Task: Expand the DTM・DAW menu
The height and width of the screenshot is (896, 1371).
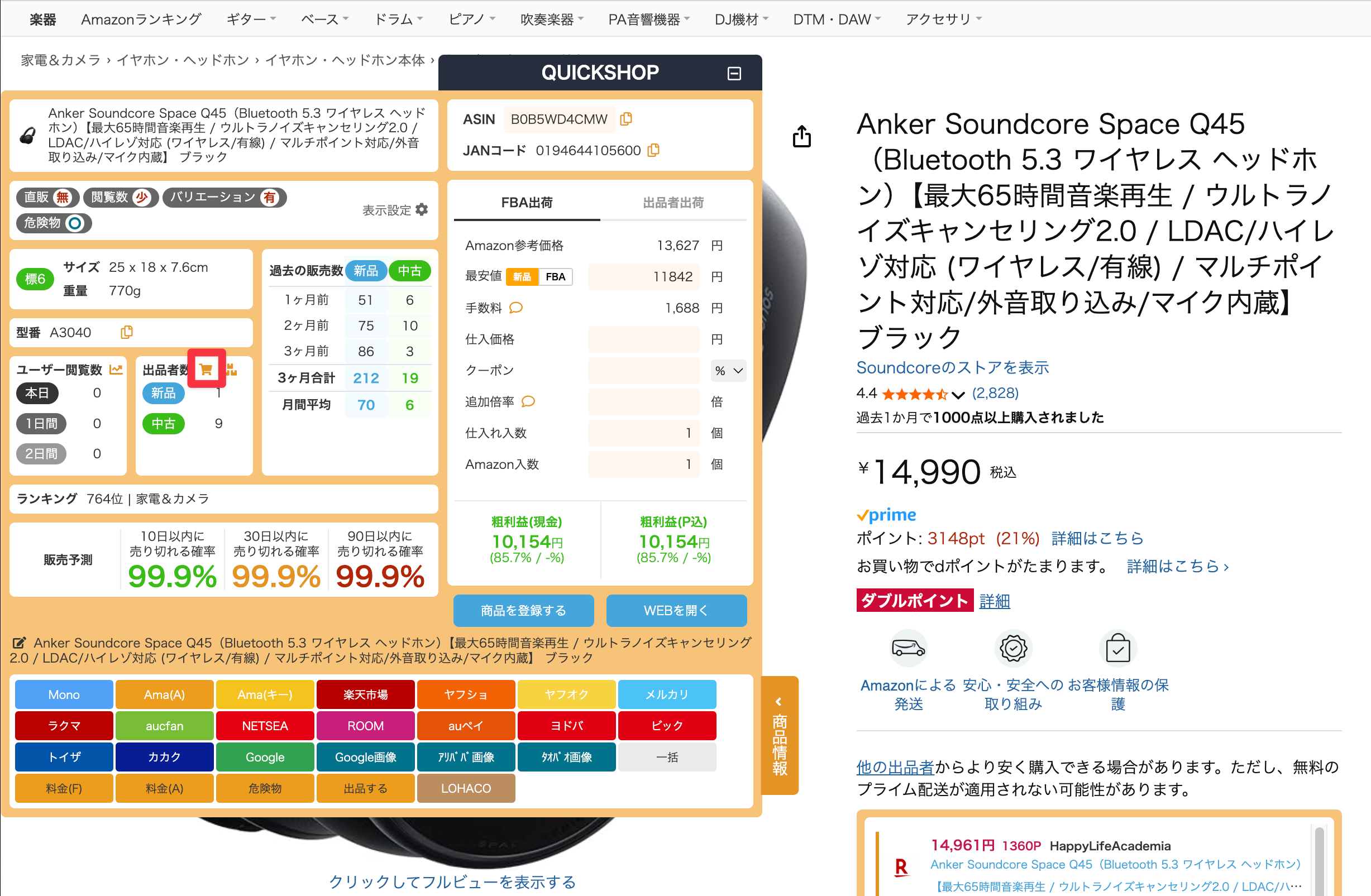Action: 837,20
